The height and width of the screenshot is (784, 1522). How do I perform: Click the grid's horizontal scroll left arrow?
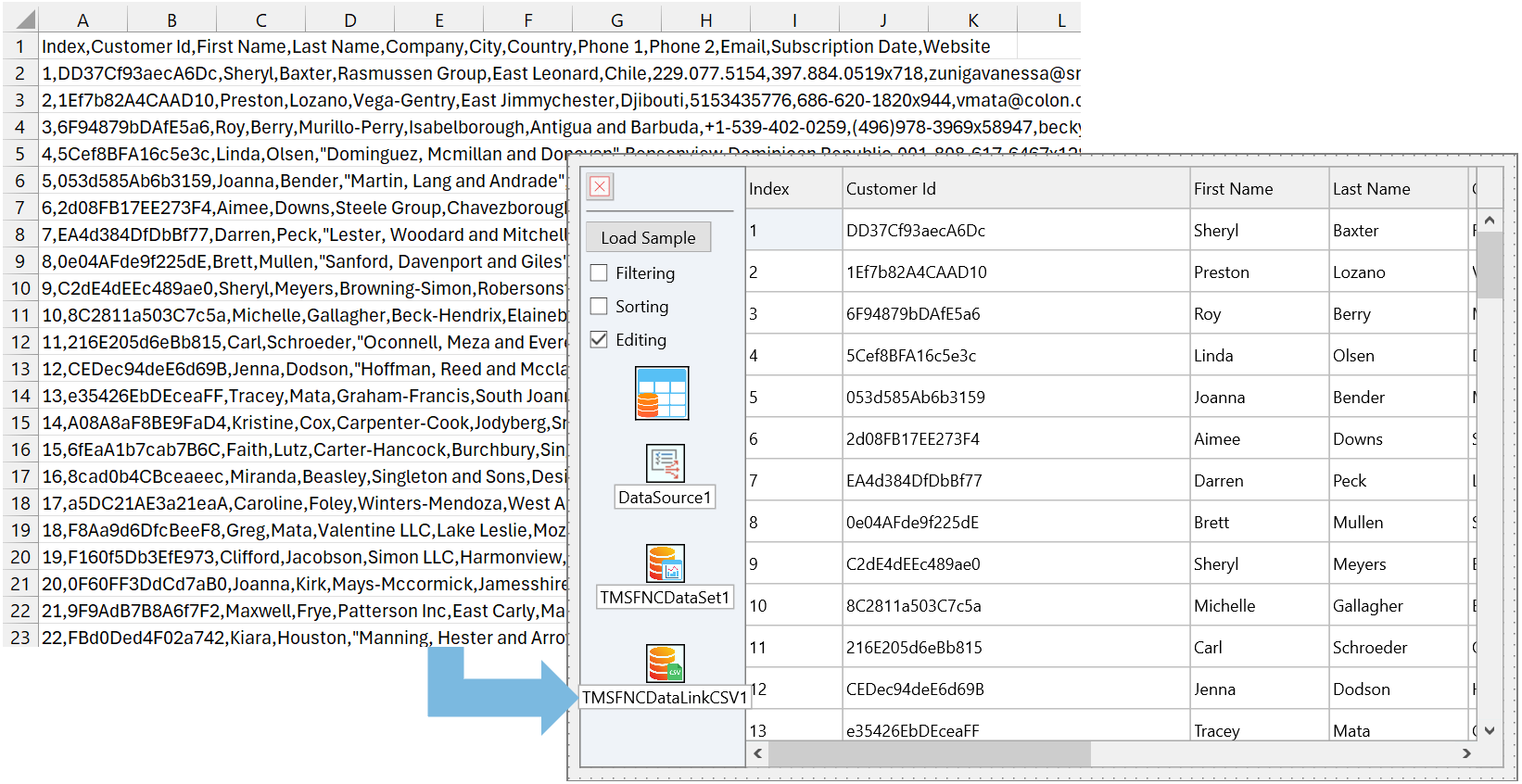click(x=758, y=753)
